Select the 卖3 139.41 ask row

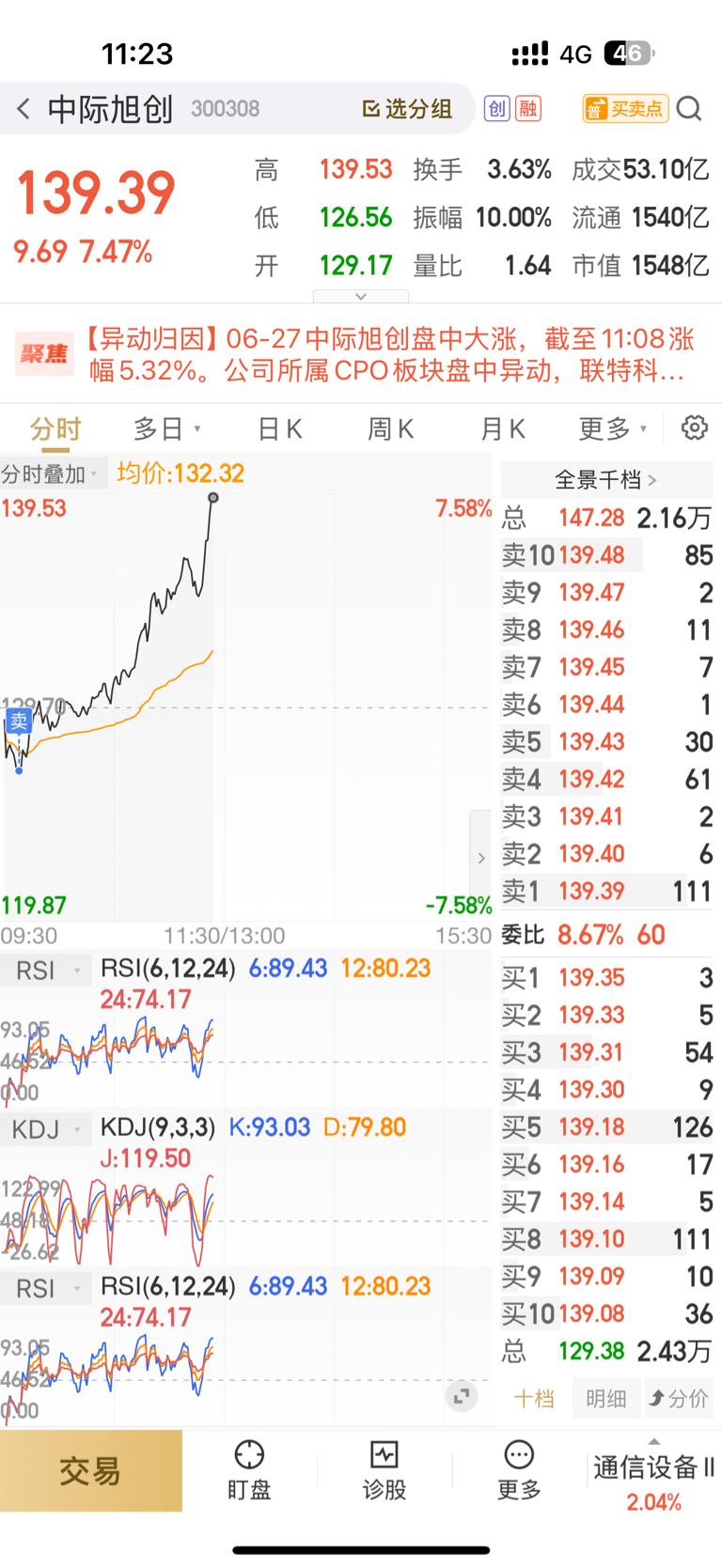[x=606, y=816]
